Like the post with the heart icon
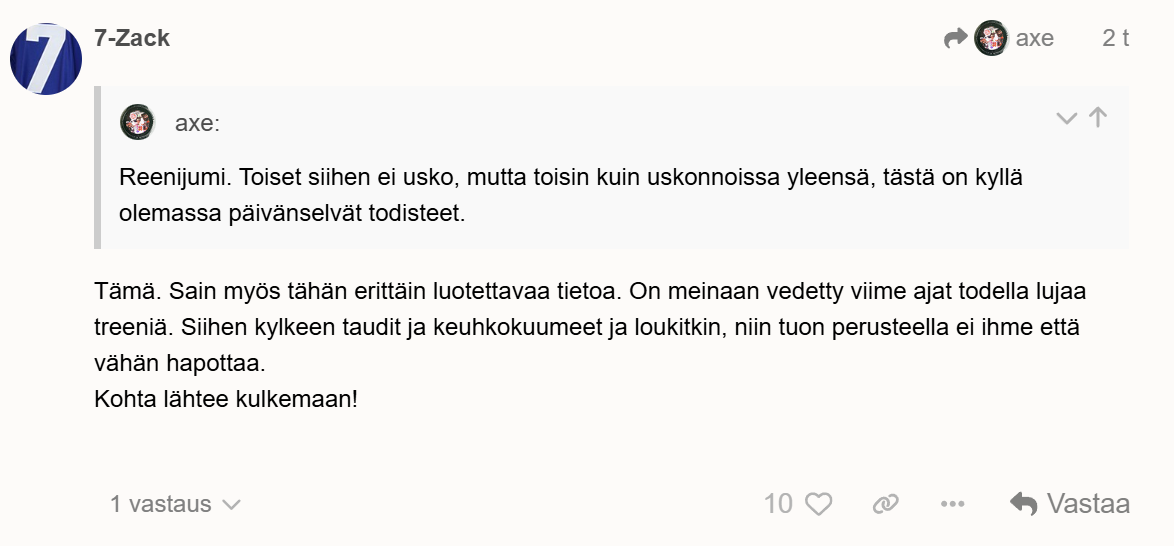Screen dimensions: 1174x546 pos(819,504)
